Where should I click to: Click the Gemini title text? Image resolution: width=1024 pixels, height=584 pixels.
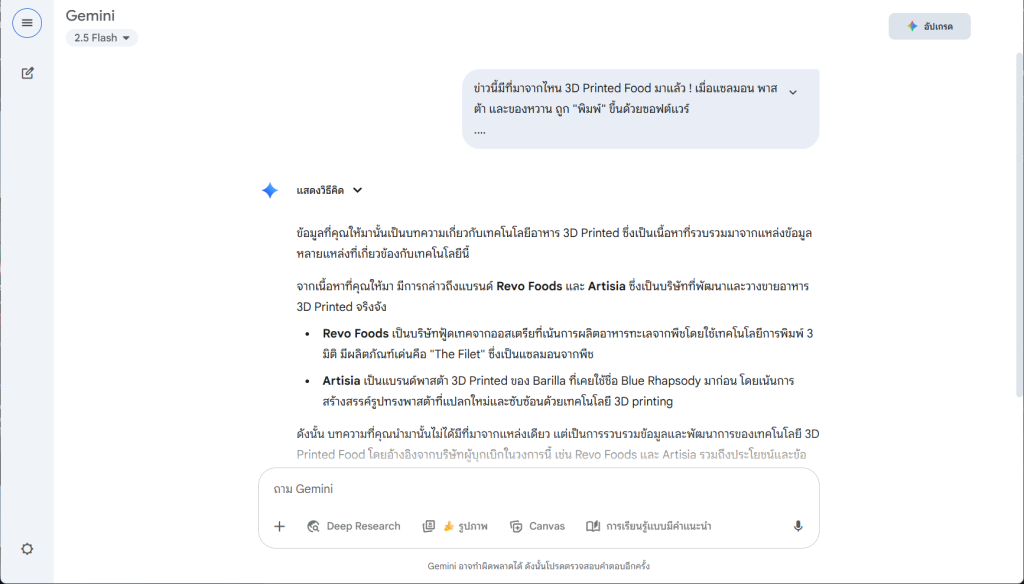(90, 16)
